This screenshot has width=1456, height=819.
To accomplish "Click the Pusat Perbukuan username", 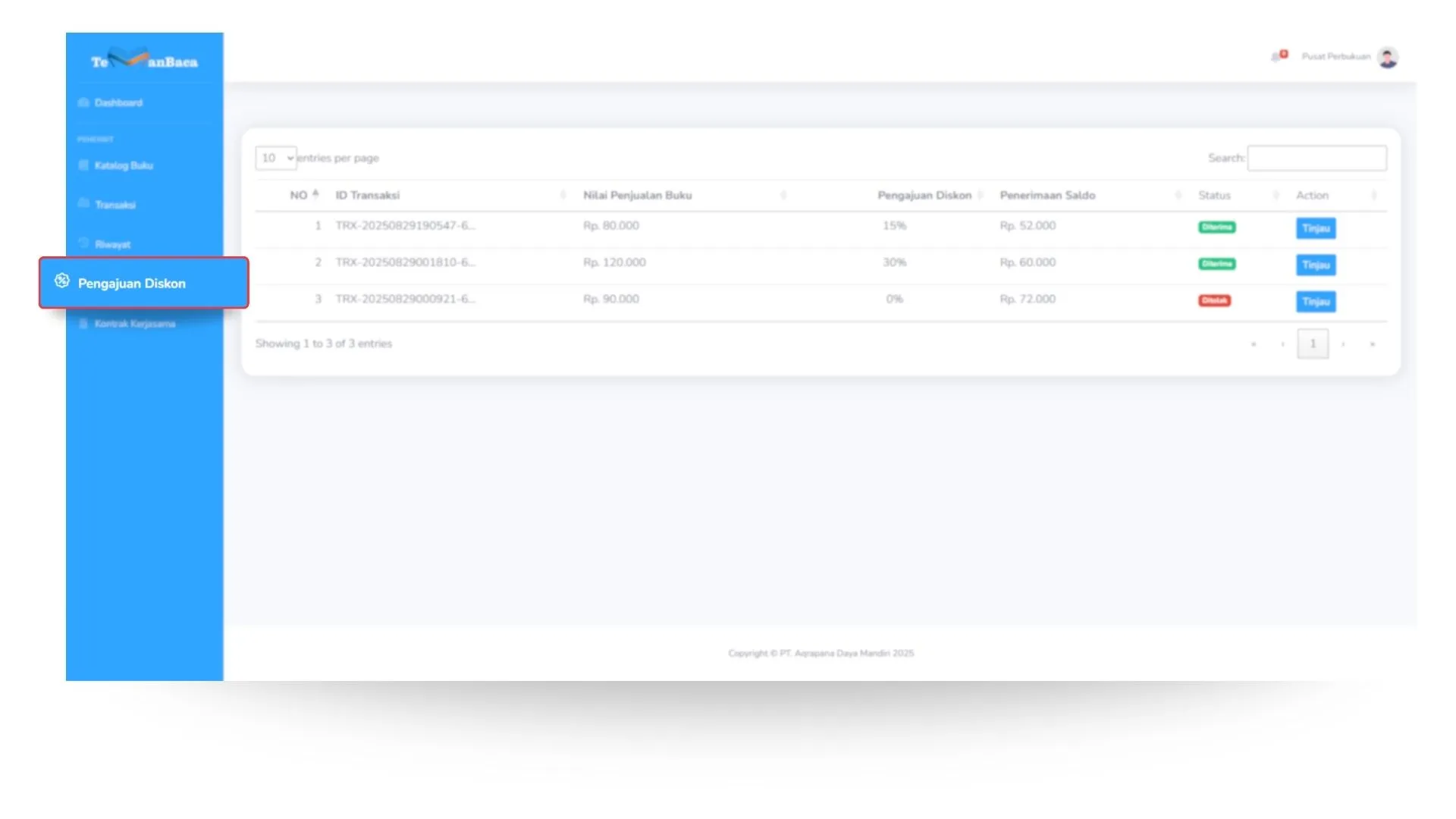I will tap(1336, 57).
